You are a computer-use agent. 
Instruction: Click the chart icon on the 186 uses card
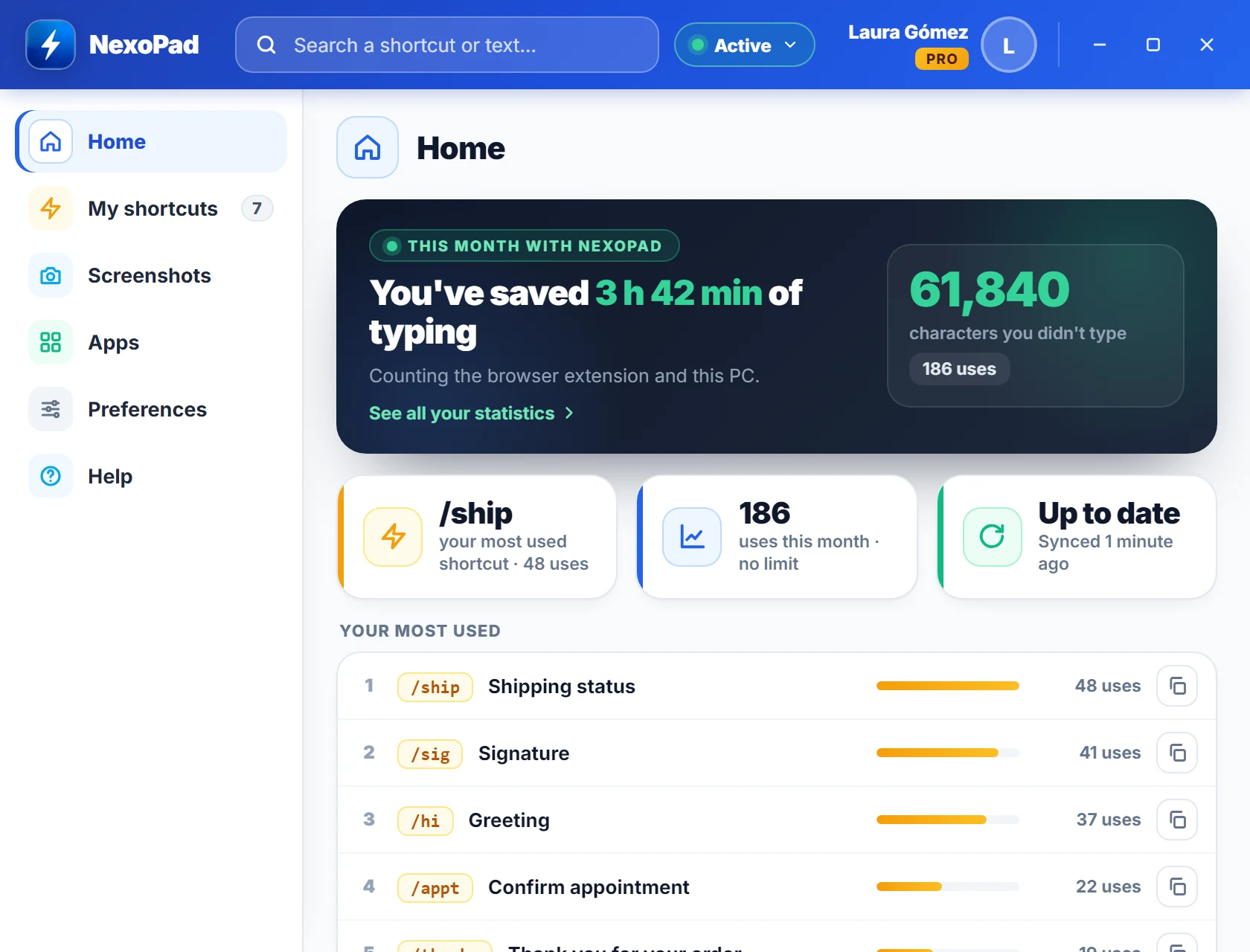point(692,536)
